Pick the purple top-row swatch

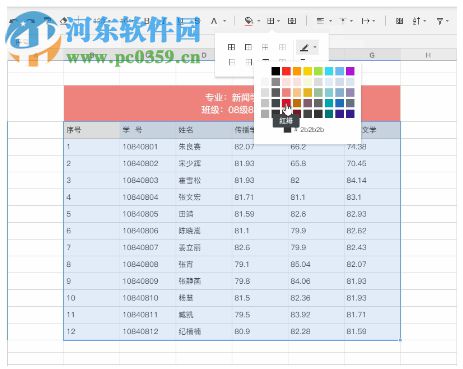coord(350,71)
